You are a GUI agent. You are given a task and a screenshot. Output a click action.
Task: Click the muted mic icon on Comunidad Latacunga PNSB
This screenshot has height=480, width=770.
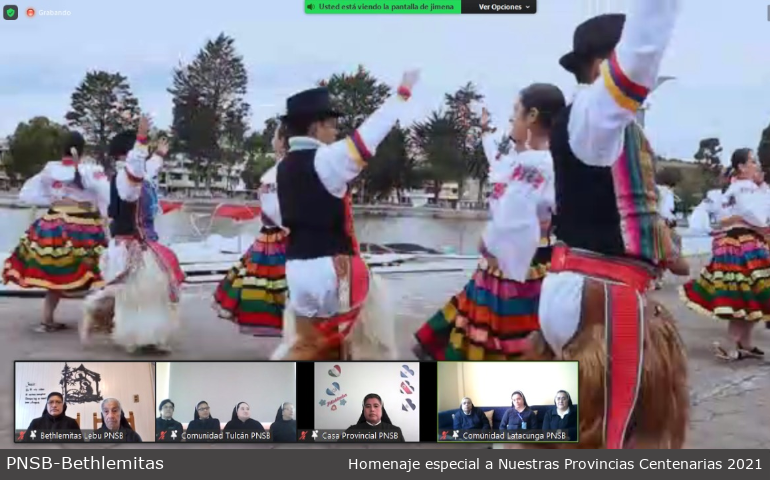(x=444, y=436)
